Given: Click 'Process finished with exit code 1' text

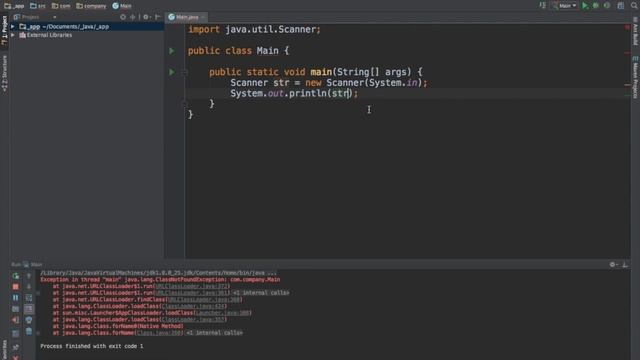Looking at the screenshot, I should point(92,346).
